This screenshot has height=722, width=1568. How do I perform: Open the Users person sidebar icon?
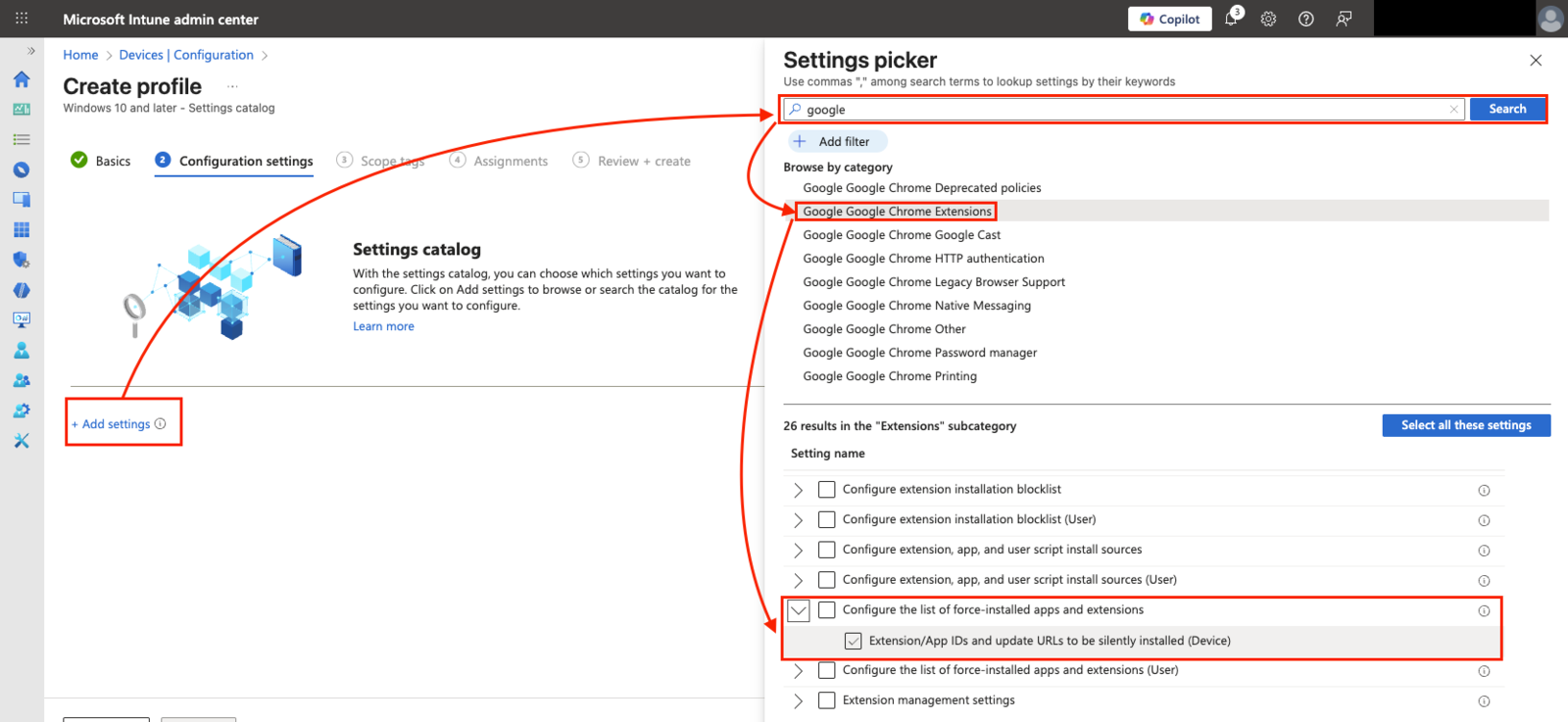tap(22, 350)
